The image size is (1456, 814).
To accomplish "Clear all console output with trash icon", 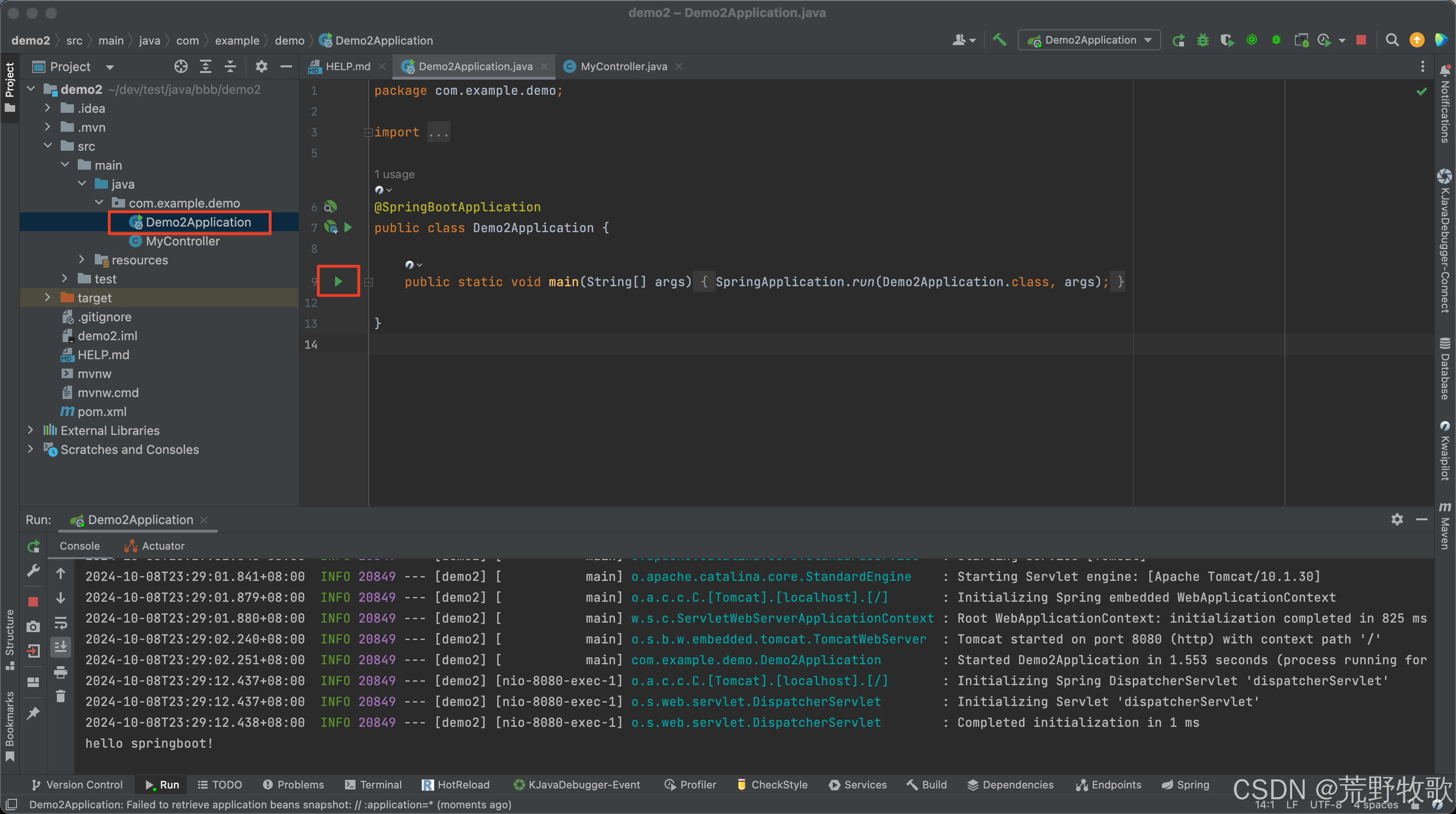I will pos(61,696).
